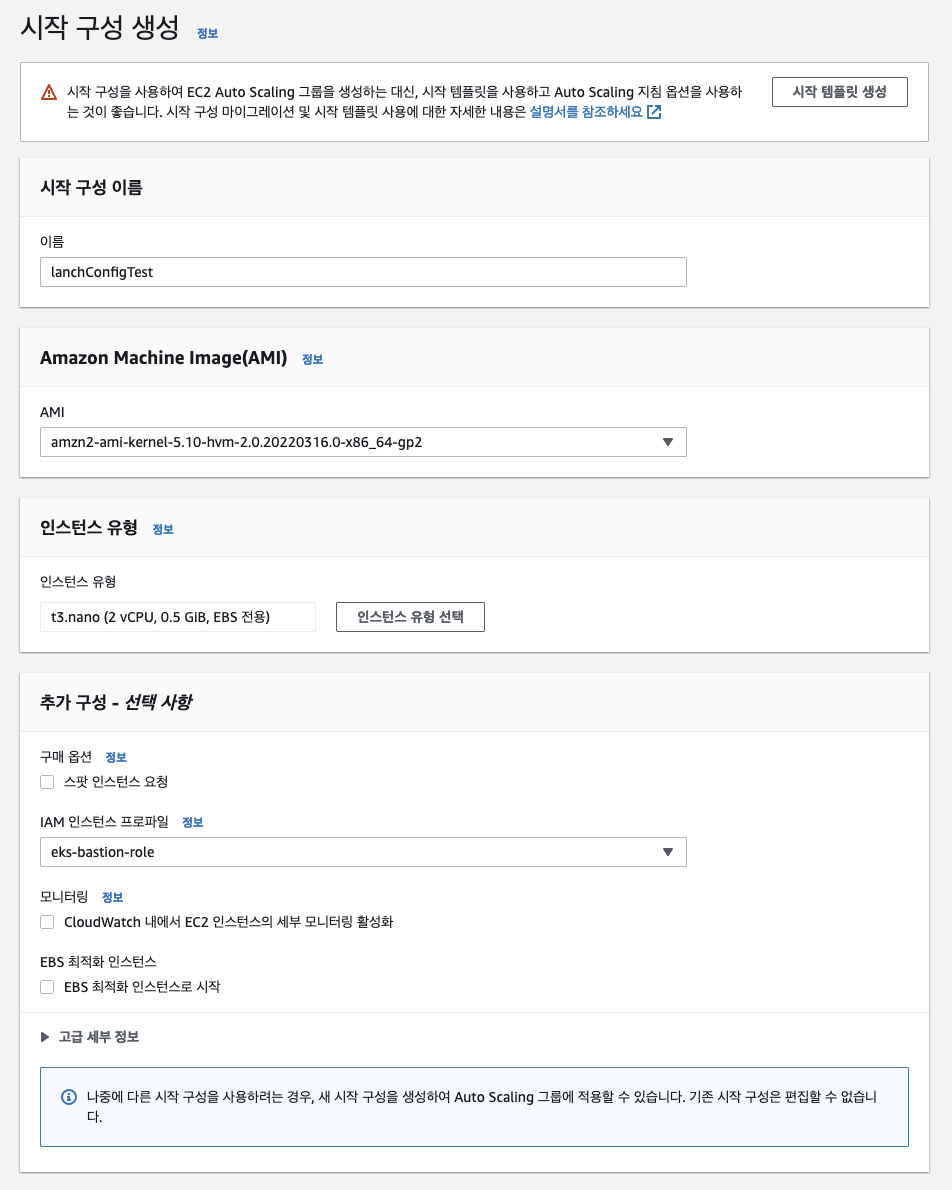This screenshot has height=1190, width=952.
Task: Click the t3.nano instance type field
Action: [x=178, y=616]
